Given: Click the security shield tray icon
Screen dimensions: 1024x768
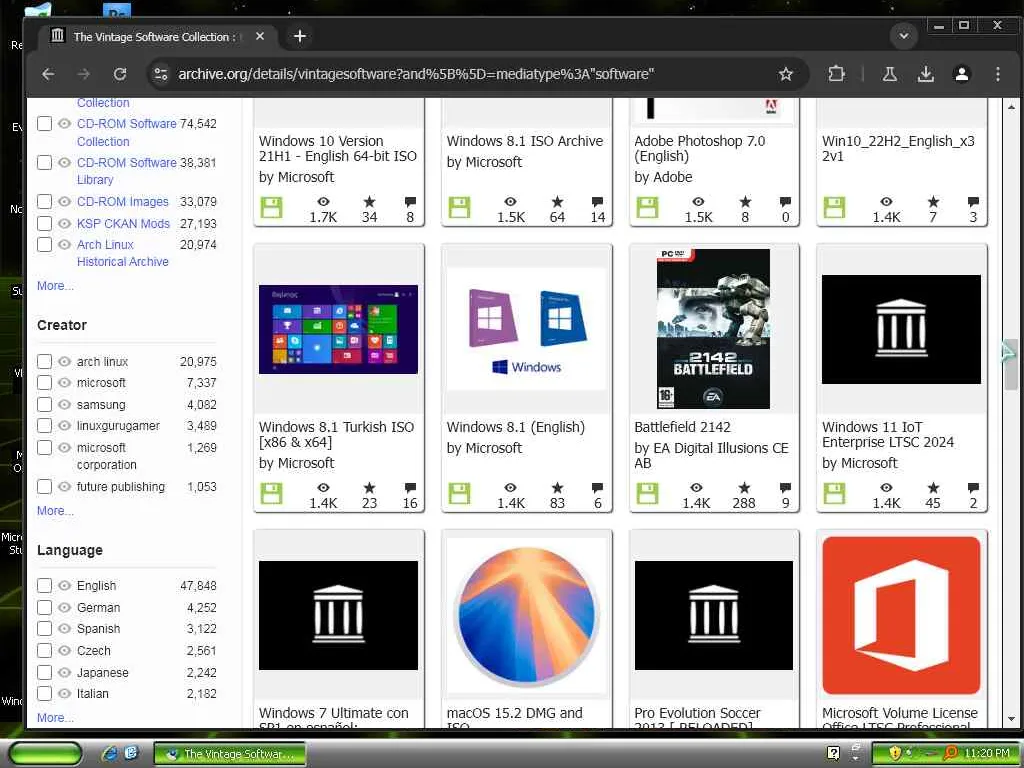Looking at the screenshot, I should [895, 754].
